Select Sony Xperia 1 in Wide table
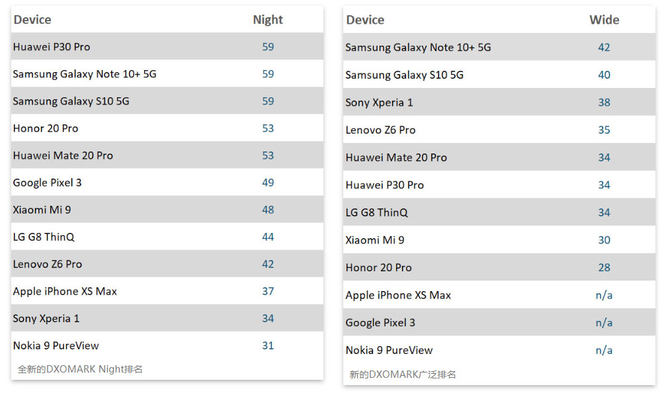Viewport: 670px width, 395px height. point(379,103)
